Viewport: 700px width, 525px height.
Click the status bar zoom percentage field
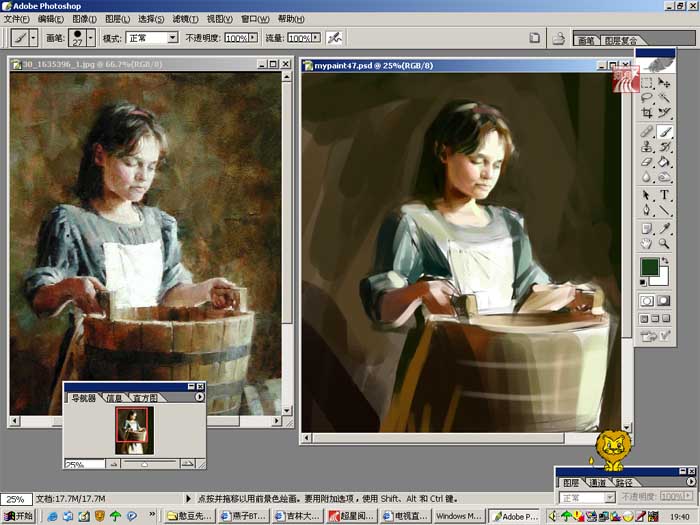pyautogui.click(x=16, y=499)
